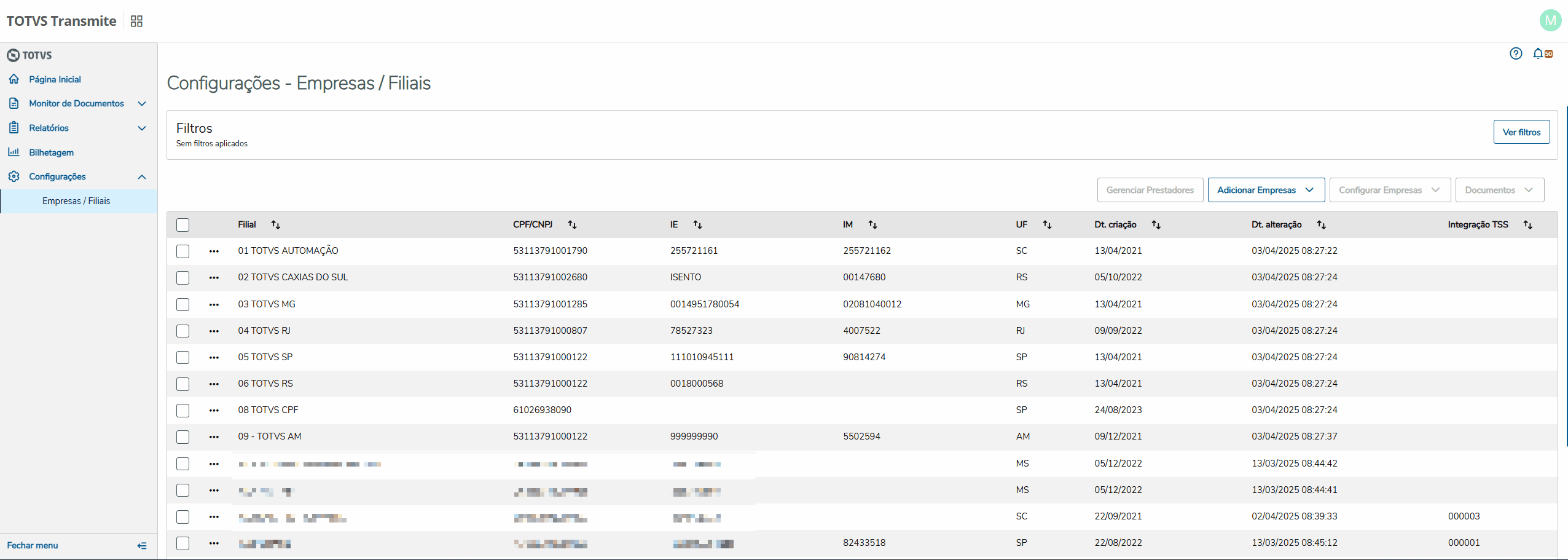Open row actions for row with TSS 000003
This screenshot has height=560, width=1568.
(x=214, y=516)
